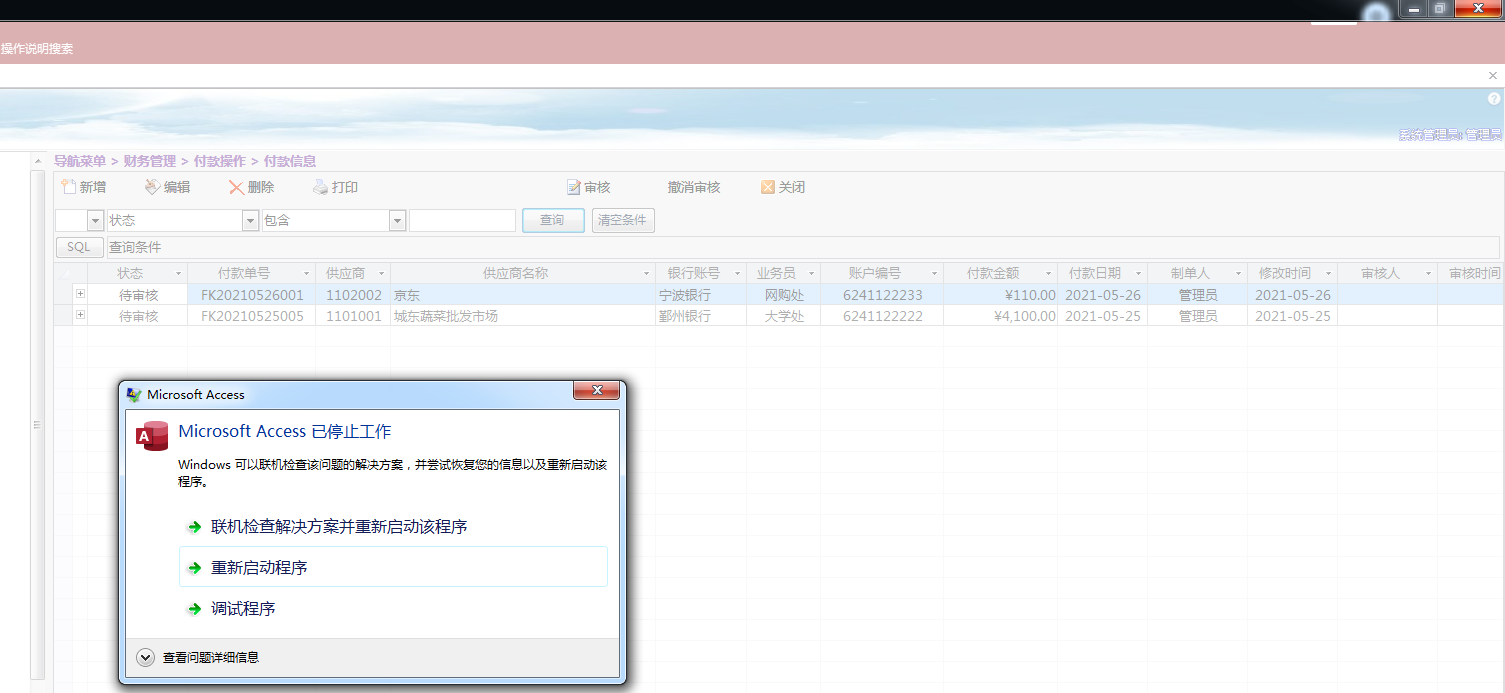Select account number cell 6241122222
Image resolution: width=1505 pixels, height=693 pixels.
point(883,316)
